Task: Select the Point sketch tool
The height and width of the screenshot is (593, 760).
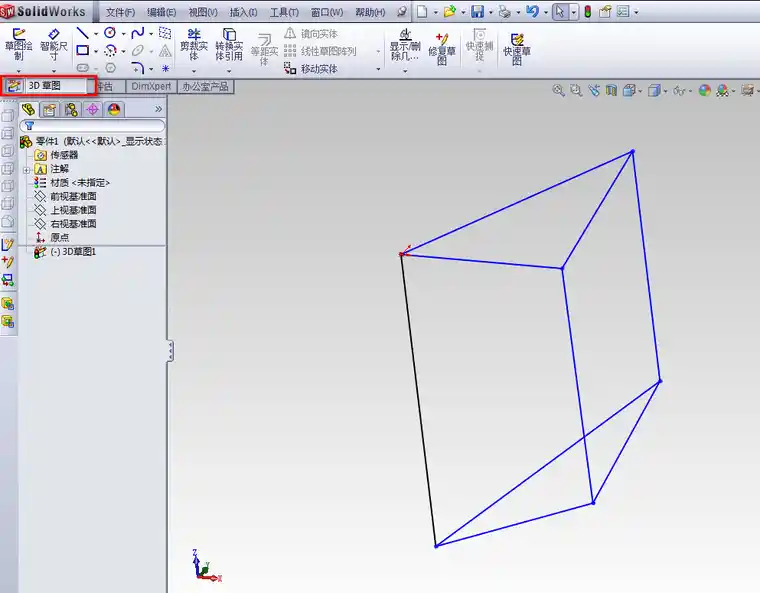Action: pyautogui.click(x=165, y=68)
